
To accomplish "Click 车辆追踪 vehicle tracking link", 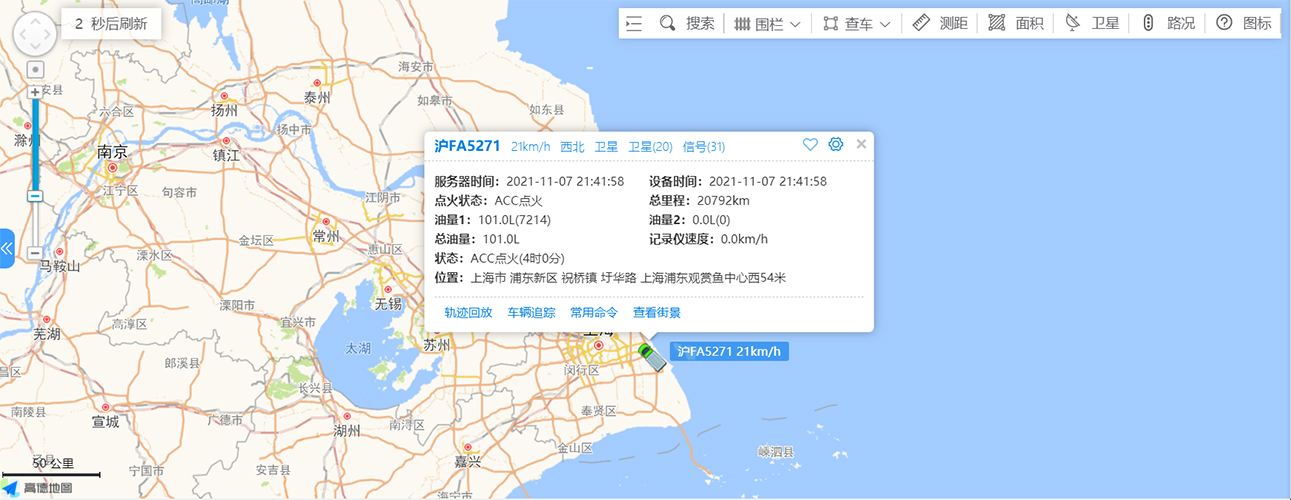I will (x=531, y=312).
